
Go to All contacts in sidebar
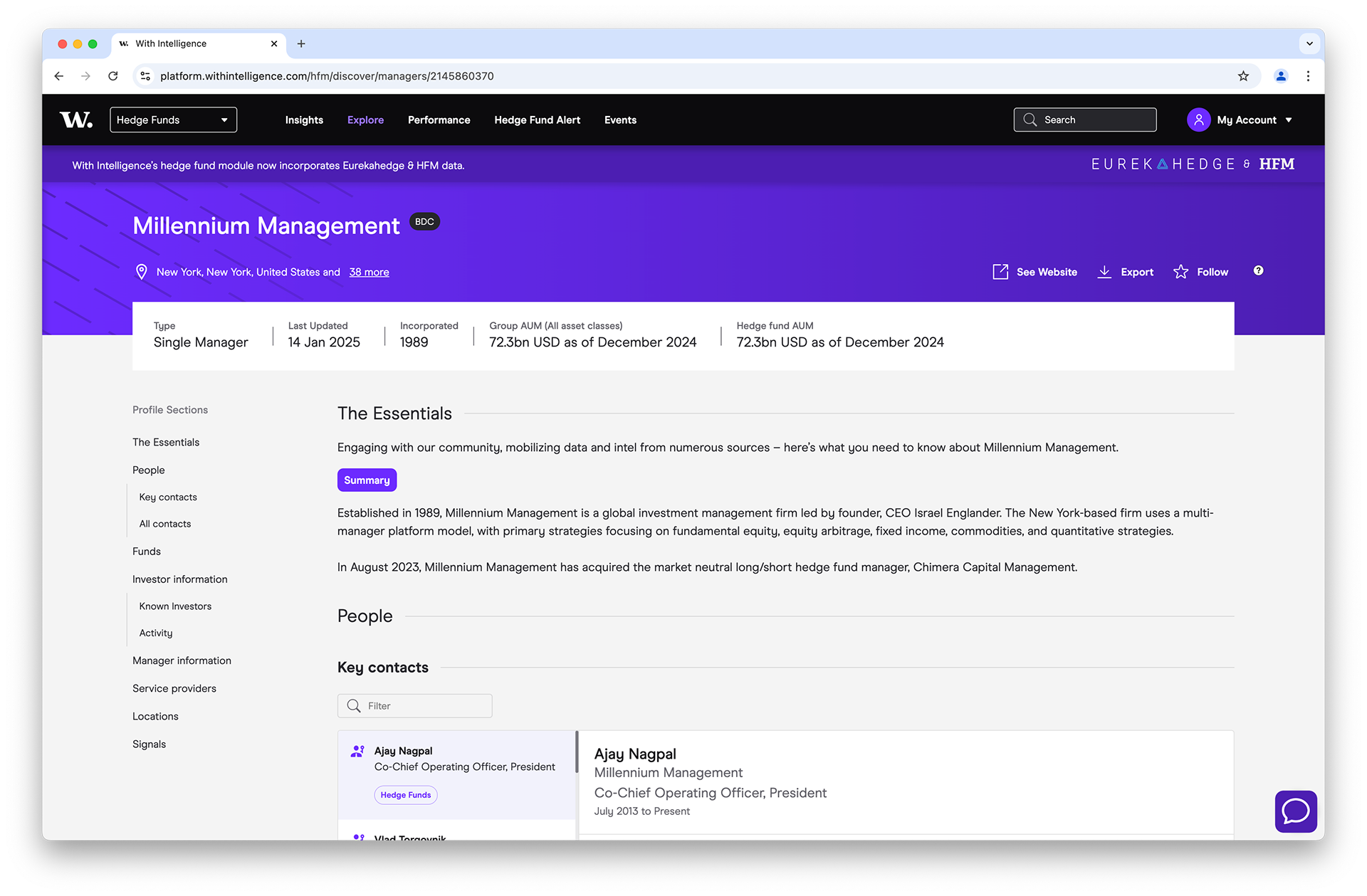[x=165, y=524]
